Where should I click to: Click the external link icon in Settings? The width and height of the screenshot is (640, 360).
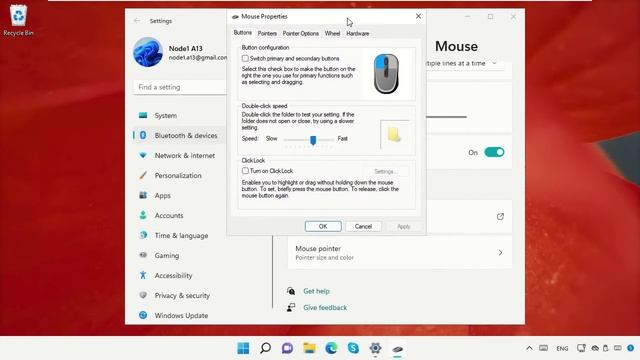500,216
